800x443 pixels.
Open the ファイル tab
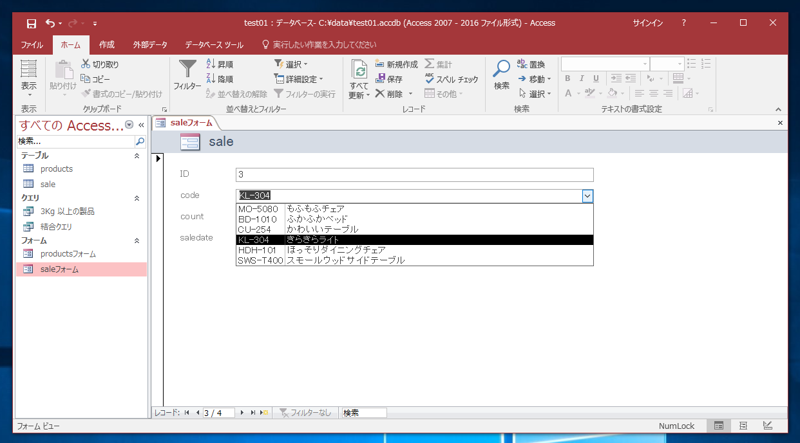32,45
